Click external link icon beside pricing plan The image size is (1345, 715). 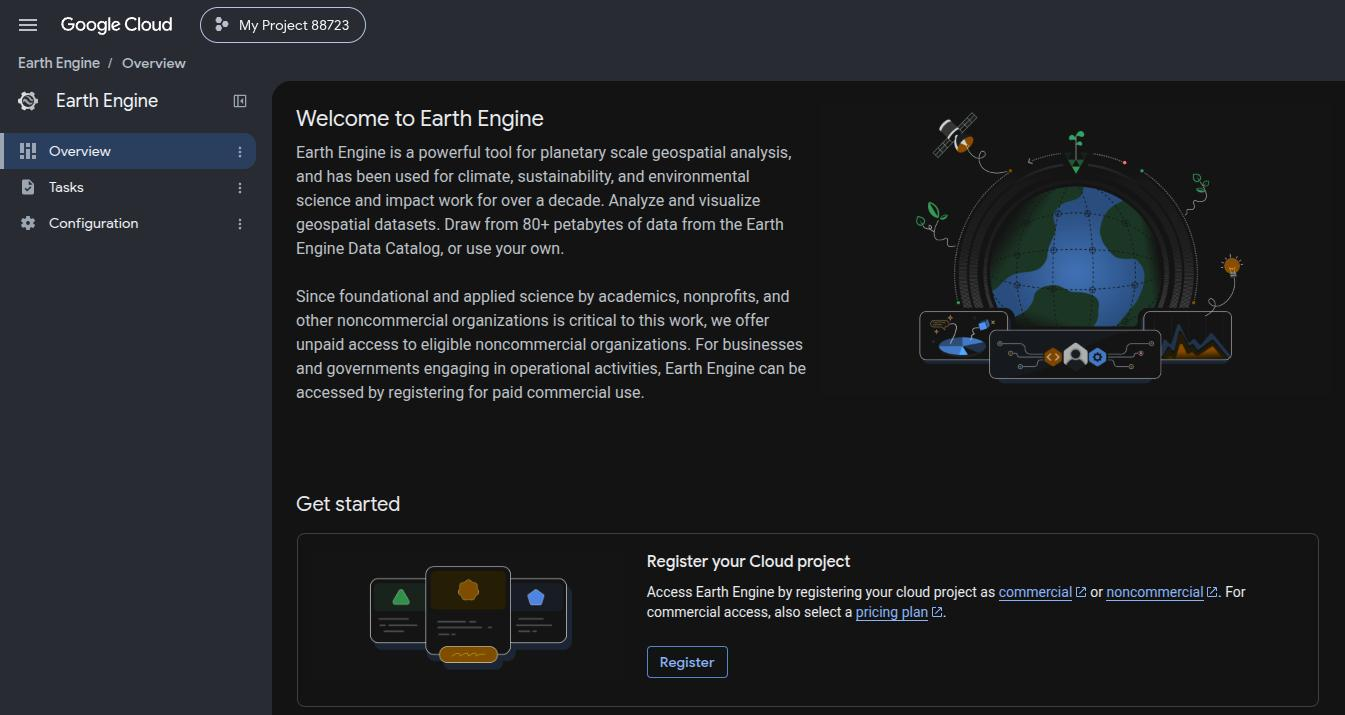tap(937, 612)
